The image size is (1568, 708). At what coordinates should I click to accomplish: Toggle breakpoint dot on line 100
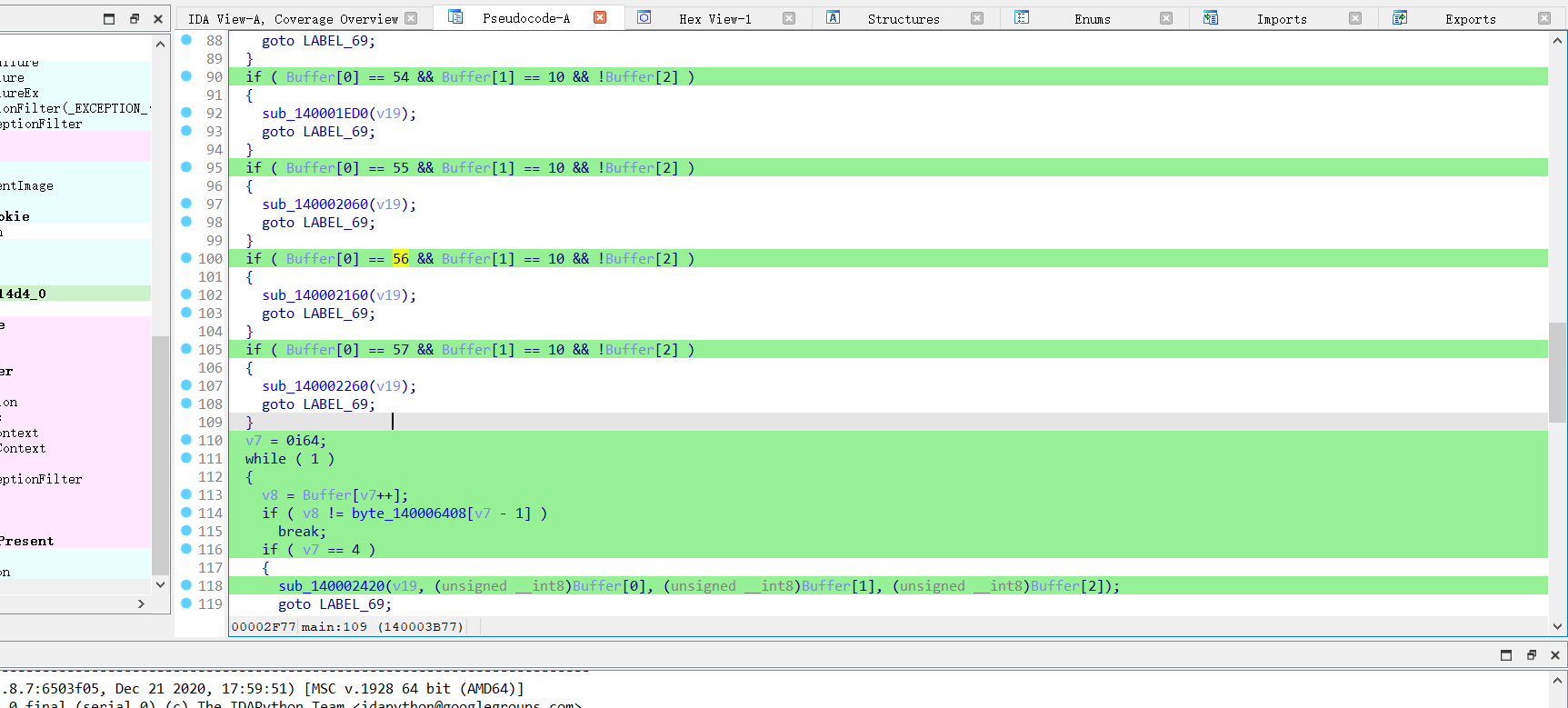click(186, 258)
